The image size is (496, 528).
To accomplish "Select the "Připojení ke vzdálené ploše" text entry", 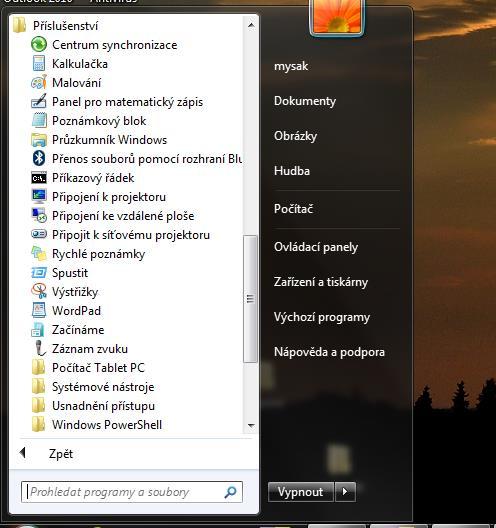I will click(123, 216).
